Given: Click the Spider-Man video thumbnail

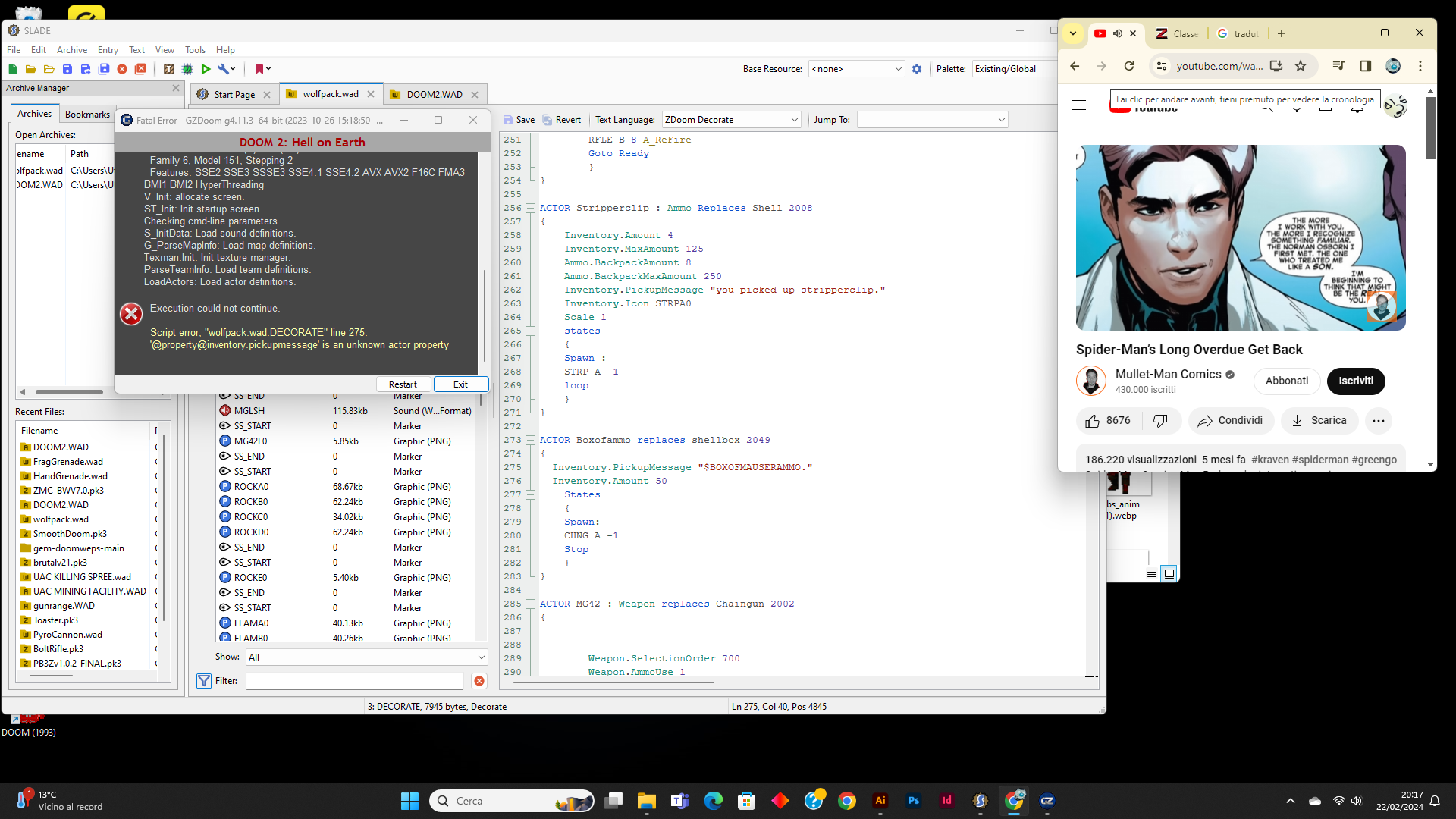Looking at the screenshot, I should tap(1241, 238).
